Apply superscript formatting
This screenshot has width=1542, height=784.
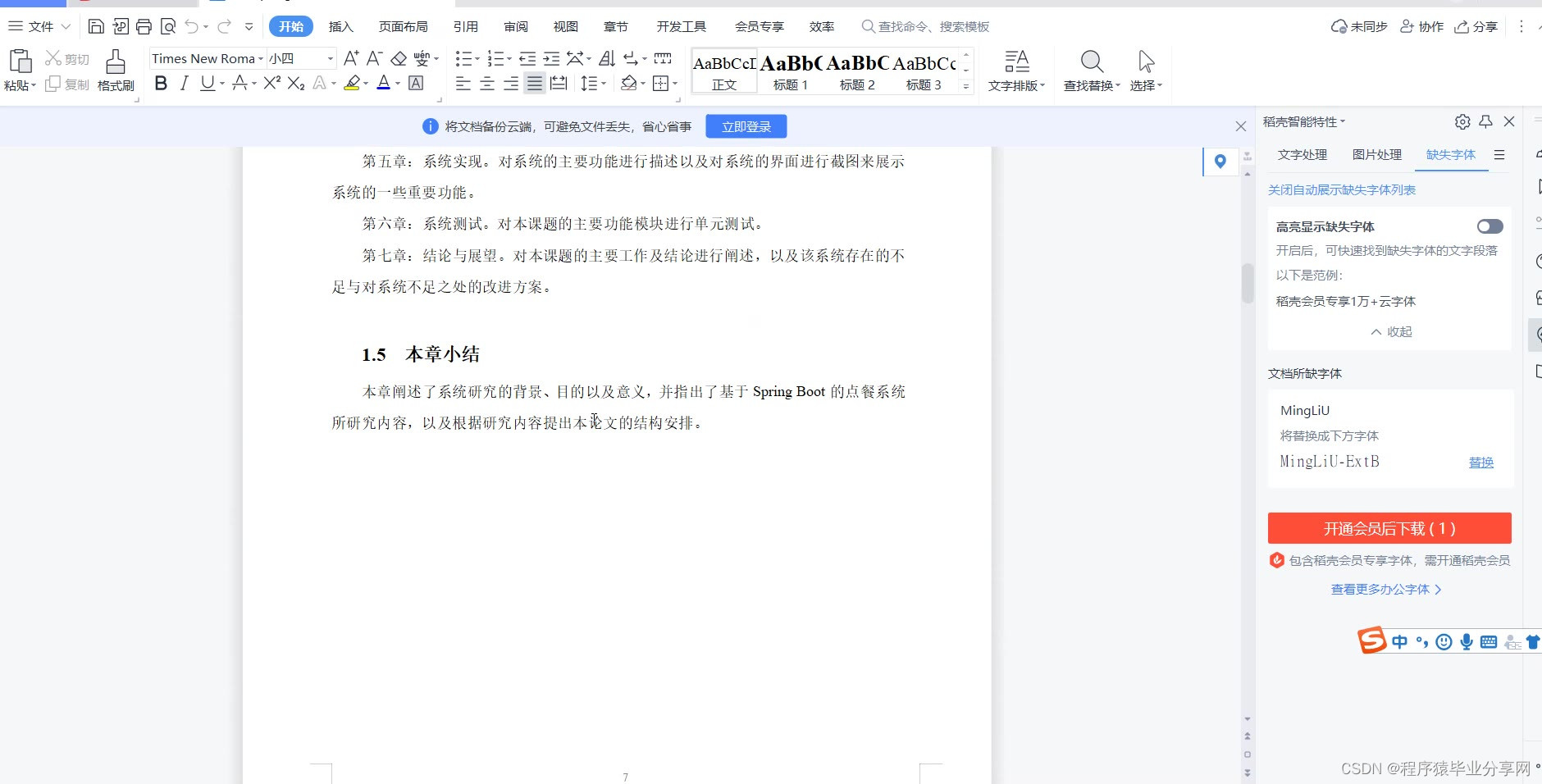point(272,83)
